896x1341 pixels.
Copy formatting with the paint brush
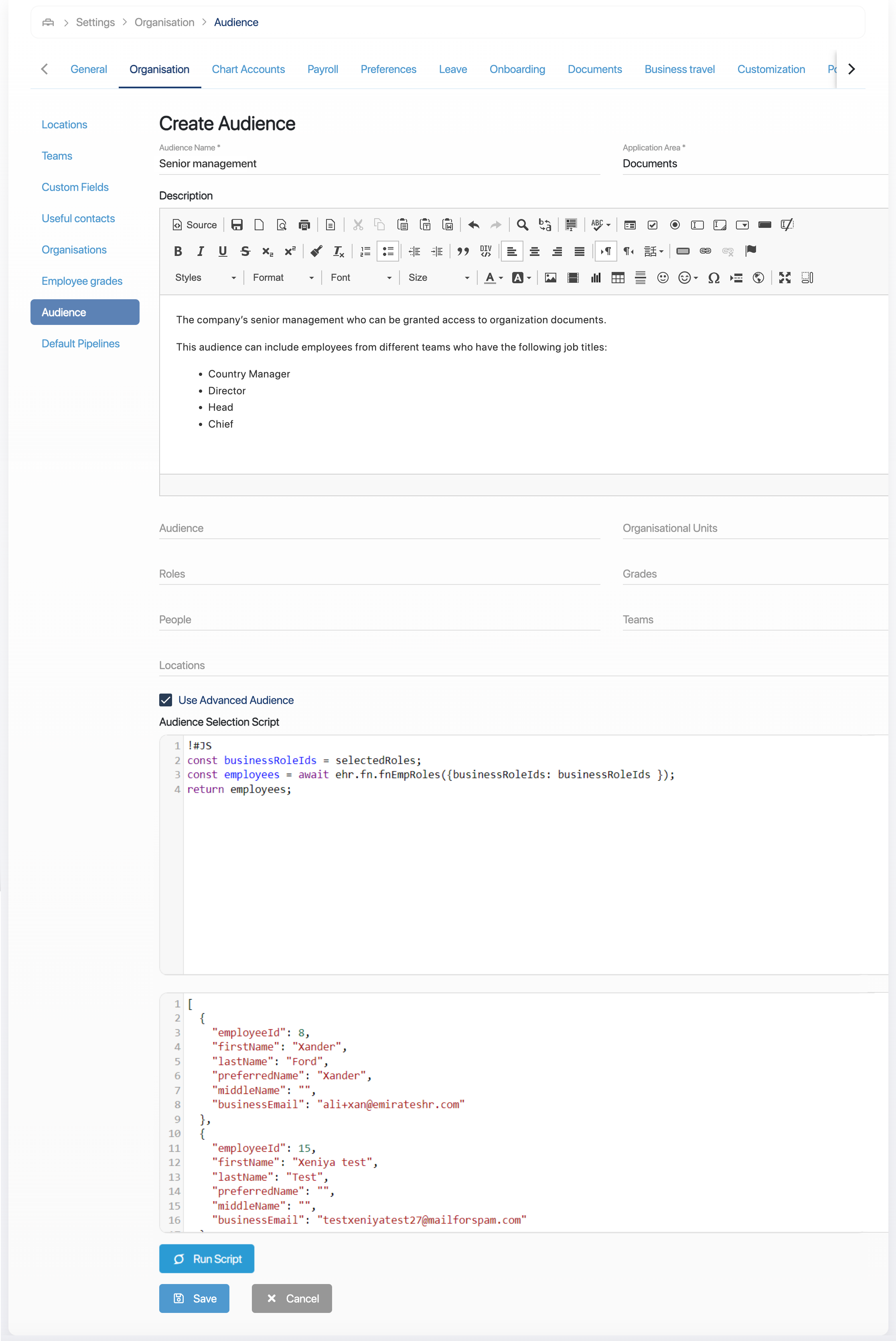[316, 251]
